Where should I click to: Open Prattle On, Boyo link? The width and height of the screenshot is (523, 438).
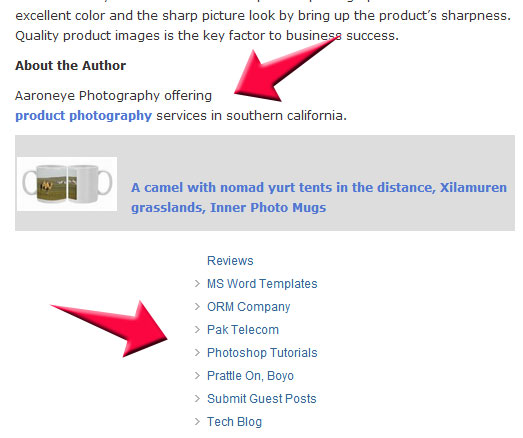250,376
